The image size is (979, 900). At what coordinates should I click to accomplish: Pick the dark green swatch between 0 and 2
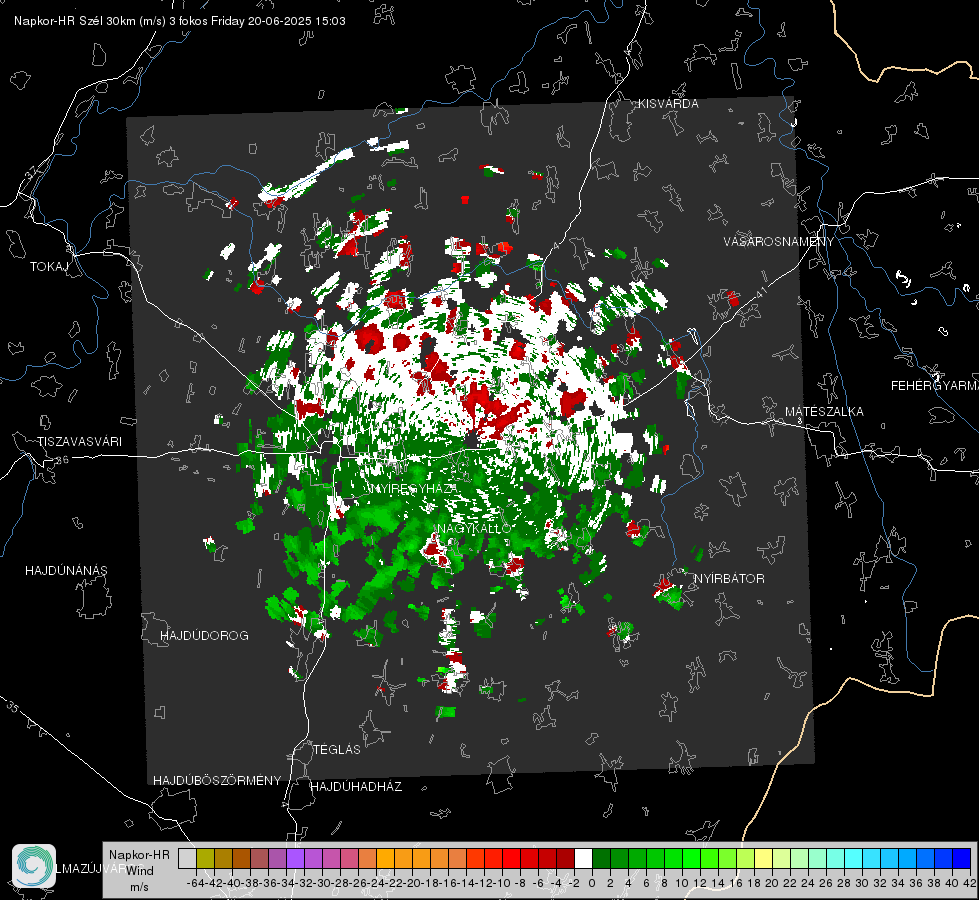(601, 859)
